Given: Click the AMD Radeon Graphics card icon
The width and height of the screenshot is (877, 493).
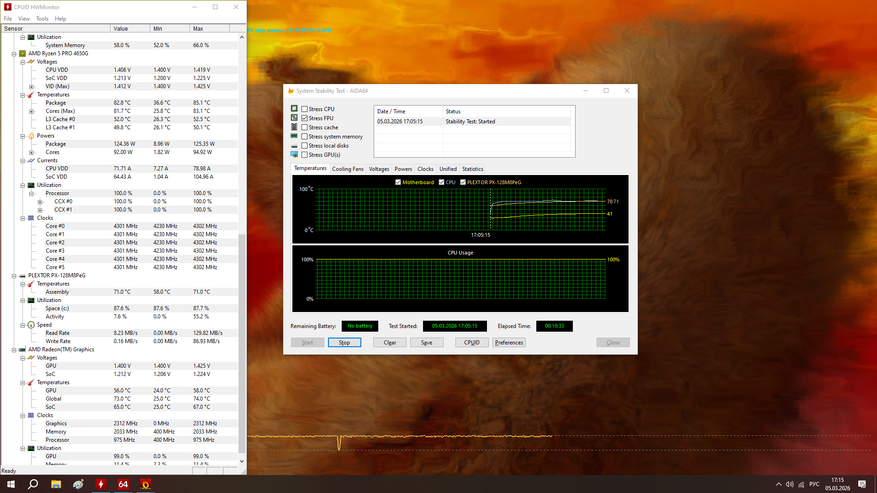Looking at the screenshot, I should (22, 350).
